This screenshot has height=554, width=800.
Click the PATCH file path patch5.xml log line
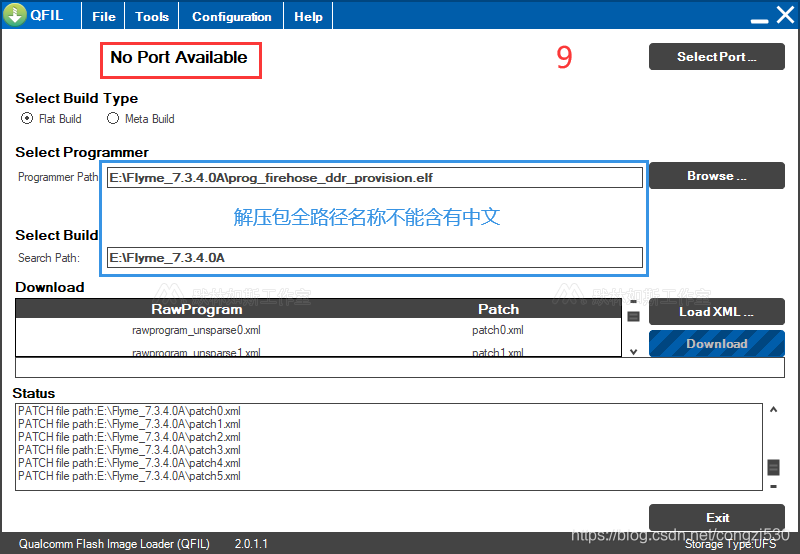(129, 476)
